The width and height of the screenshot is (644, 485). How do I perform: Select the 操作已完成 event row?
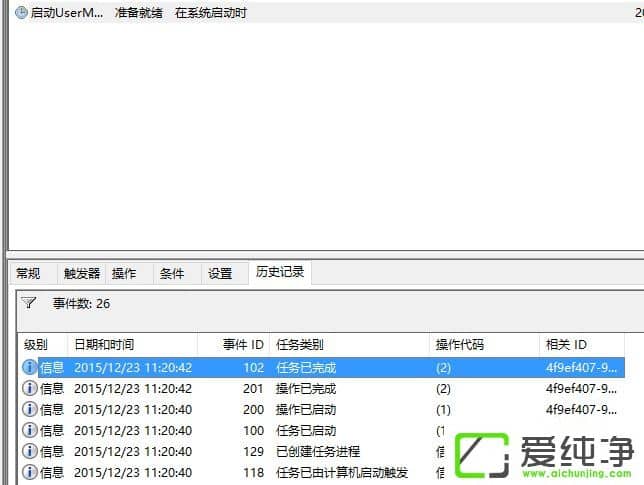[x=323, y=388]
